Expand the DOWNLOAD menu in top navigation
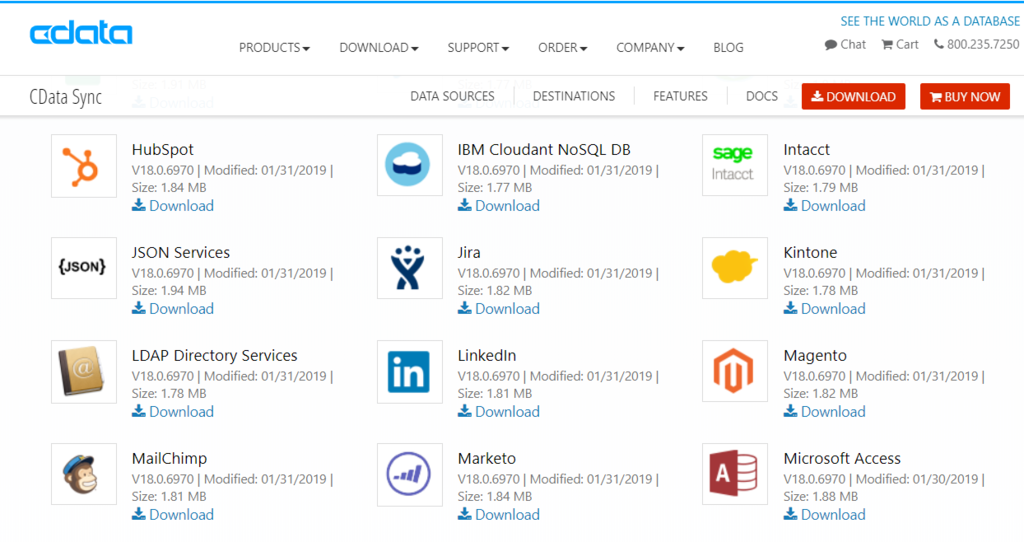The height and width of the screenshot is (542, 1024). (379, 48)
